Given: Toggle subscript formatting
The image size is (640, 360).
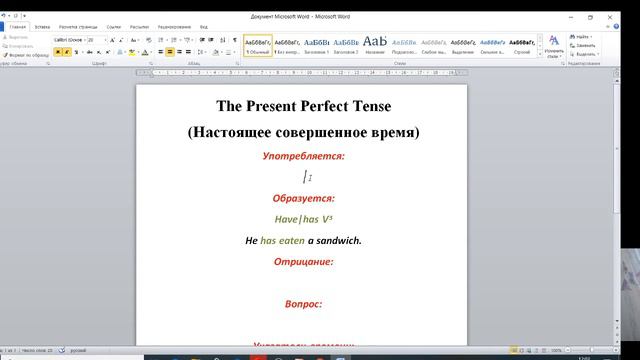Looking at the screenshot, I should pos(99,52).
